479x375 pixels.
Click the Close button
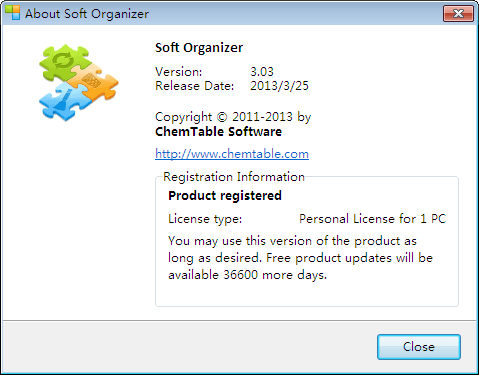click(x=419, y=347)
